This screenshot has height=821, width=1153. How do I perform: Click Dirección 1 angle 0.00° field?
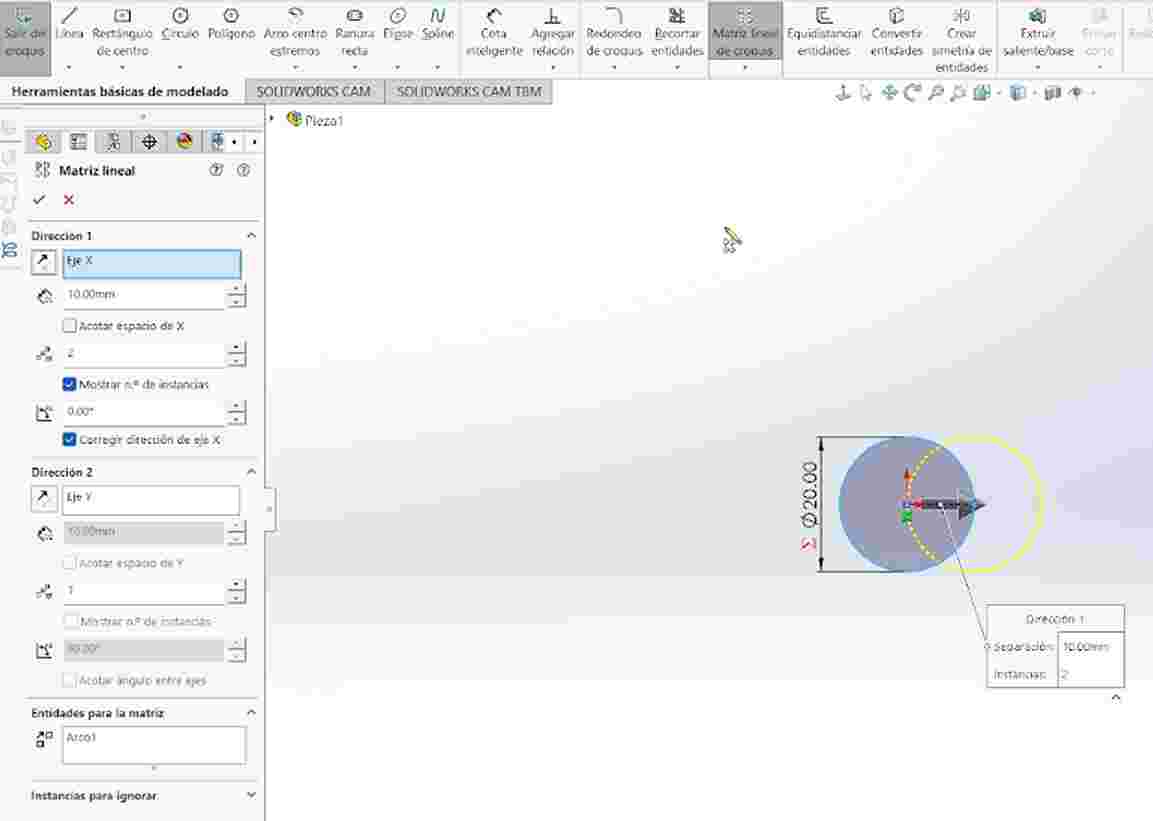[143, 412]
